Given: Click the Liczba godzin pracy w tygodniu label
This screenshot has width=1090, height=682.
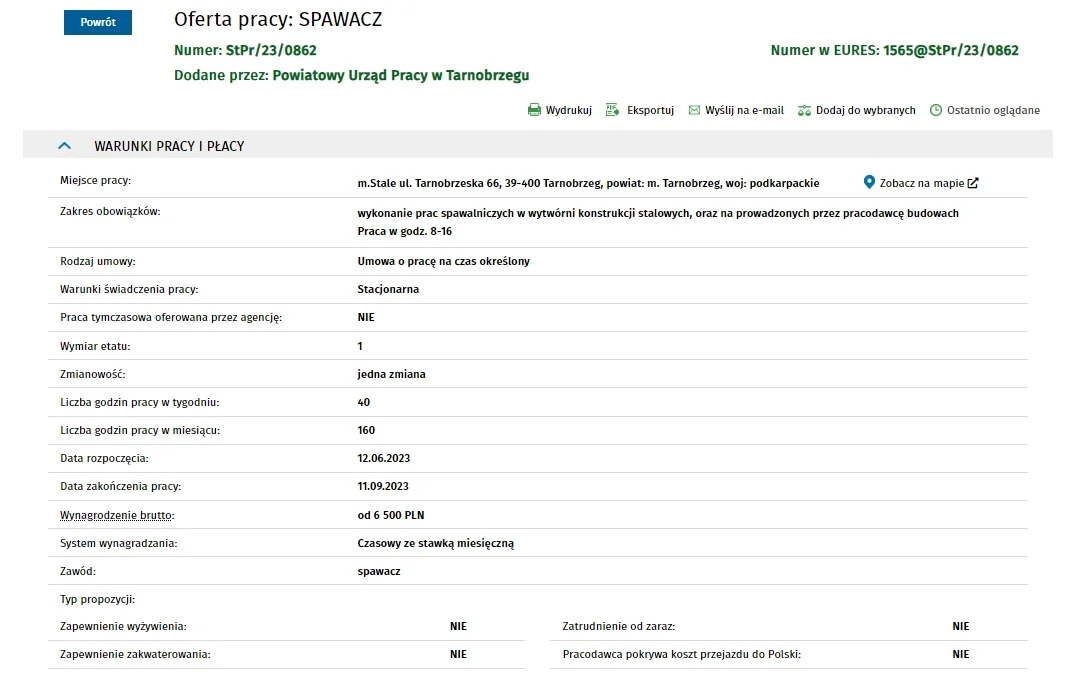Looking at the screenshot, I should coord(140,402).
